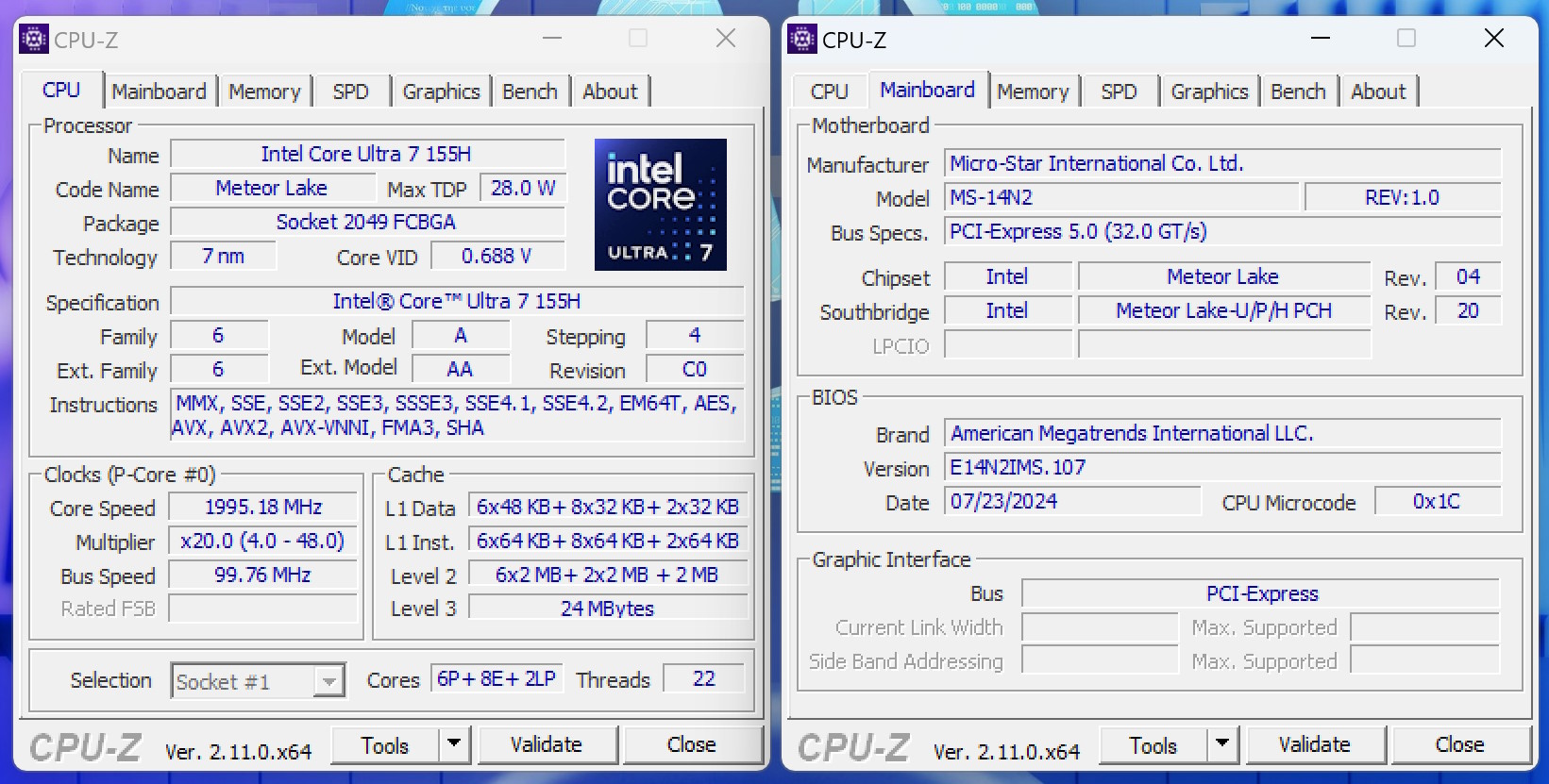Image resolution: width=1549 pixels, height=784 pixels.
Task: Click CPU Microcode value 0x1C
Action: 1438,501
